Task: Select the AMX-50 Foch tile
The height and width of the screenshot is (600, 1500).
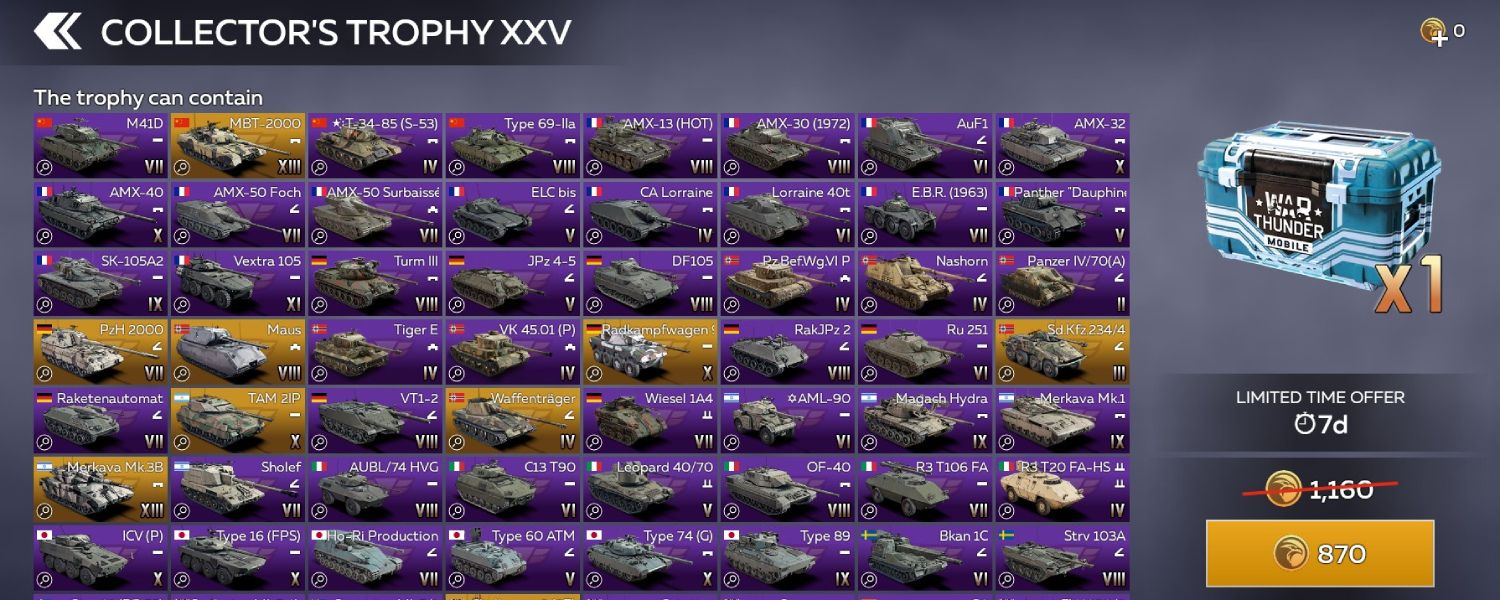Action: (x=238, y=215)
